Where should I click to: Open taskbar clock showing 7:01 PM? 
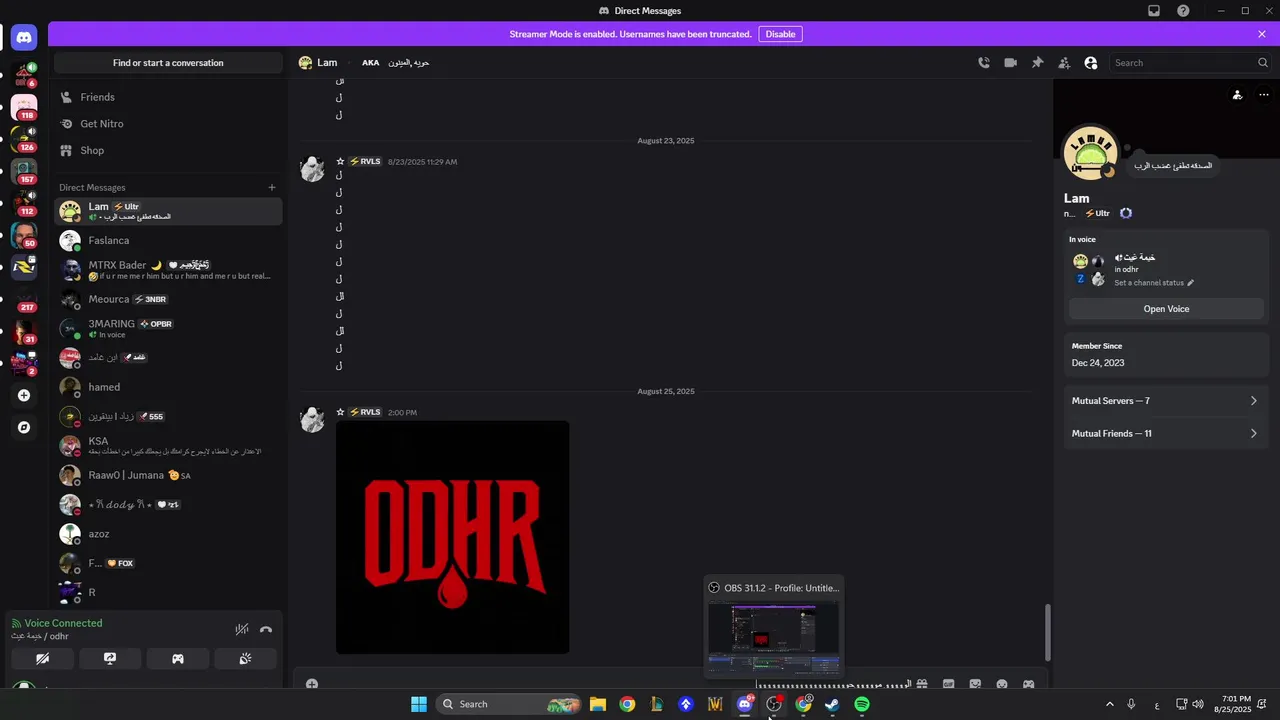click(1232, 704)
